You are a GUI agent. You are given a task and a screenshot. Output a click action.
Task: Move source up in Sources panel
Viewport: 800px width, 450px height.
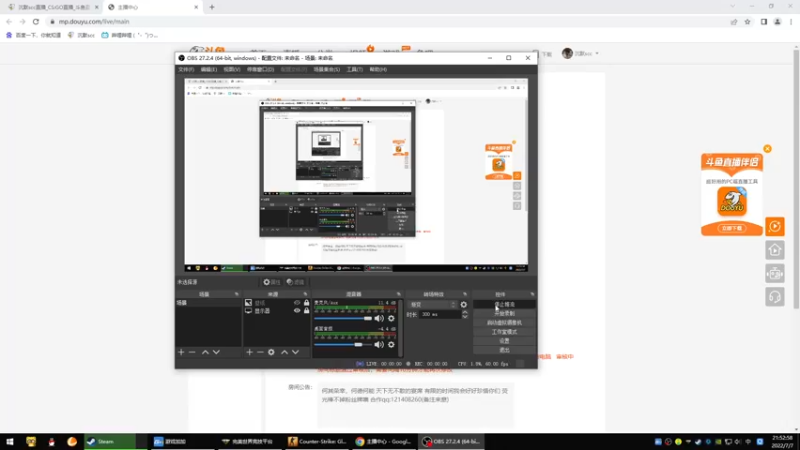[x=284, y=352]
